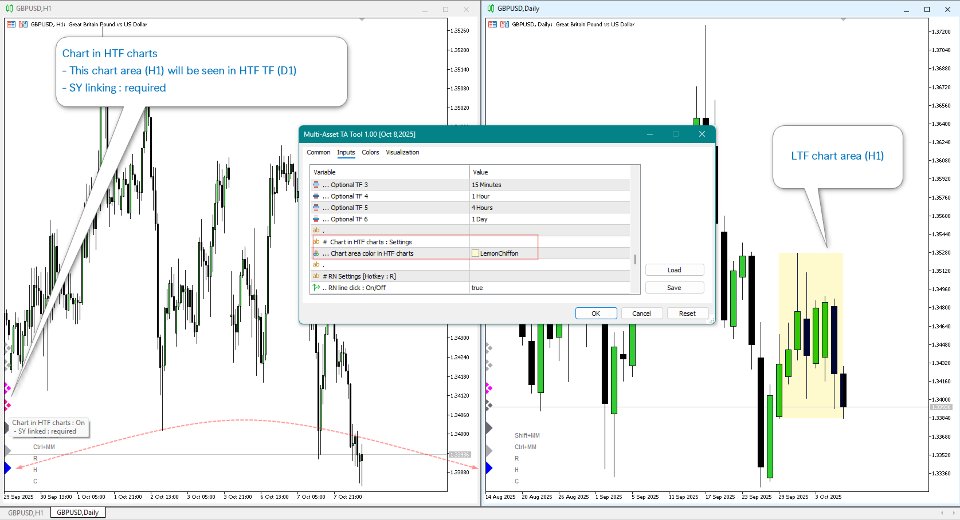Click the Ctrl+MM label on the Daily chart

click(x=525, y=447)
